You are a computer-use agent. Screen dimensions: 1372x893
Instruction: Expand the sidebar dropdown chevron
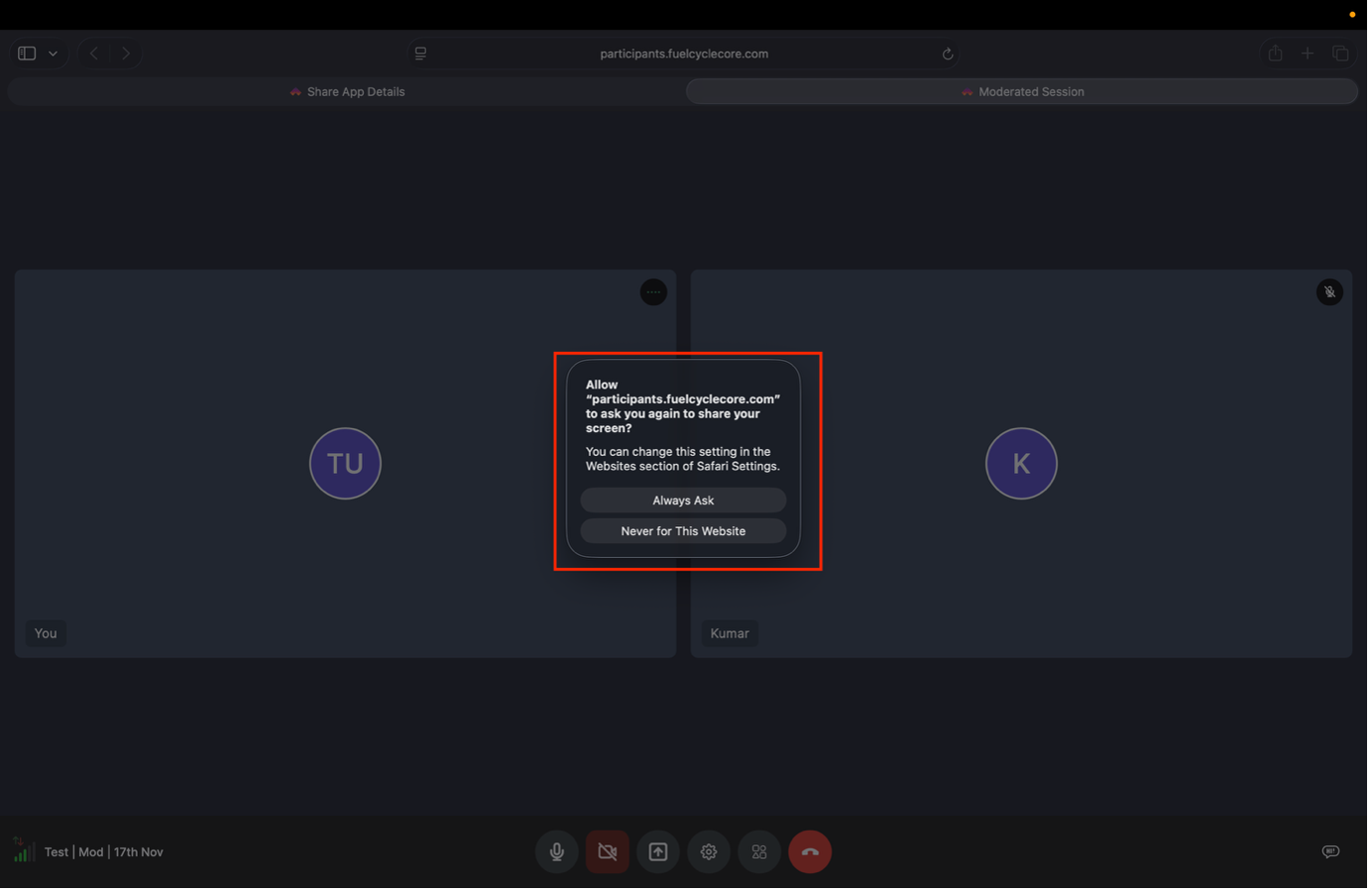[54, 54]
